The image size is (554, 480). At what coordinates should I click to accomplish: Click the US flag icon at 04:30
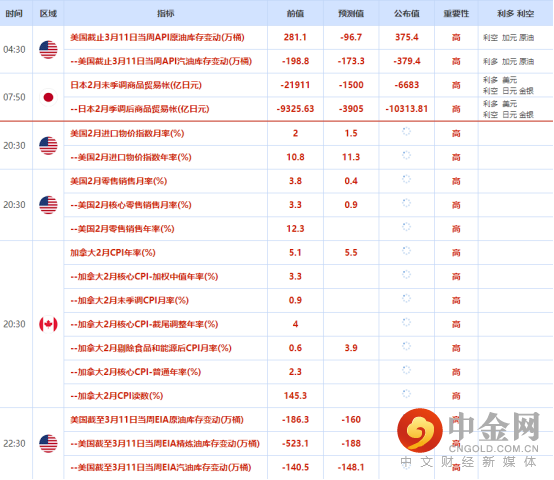[x=48, y=49]
